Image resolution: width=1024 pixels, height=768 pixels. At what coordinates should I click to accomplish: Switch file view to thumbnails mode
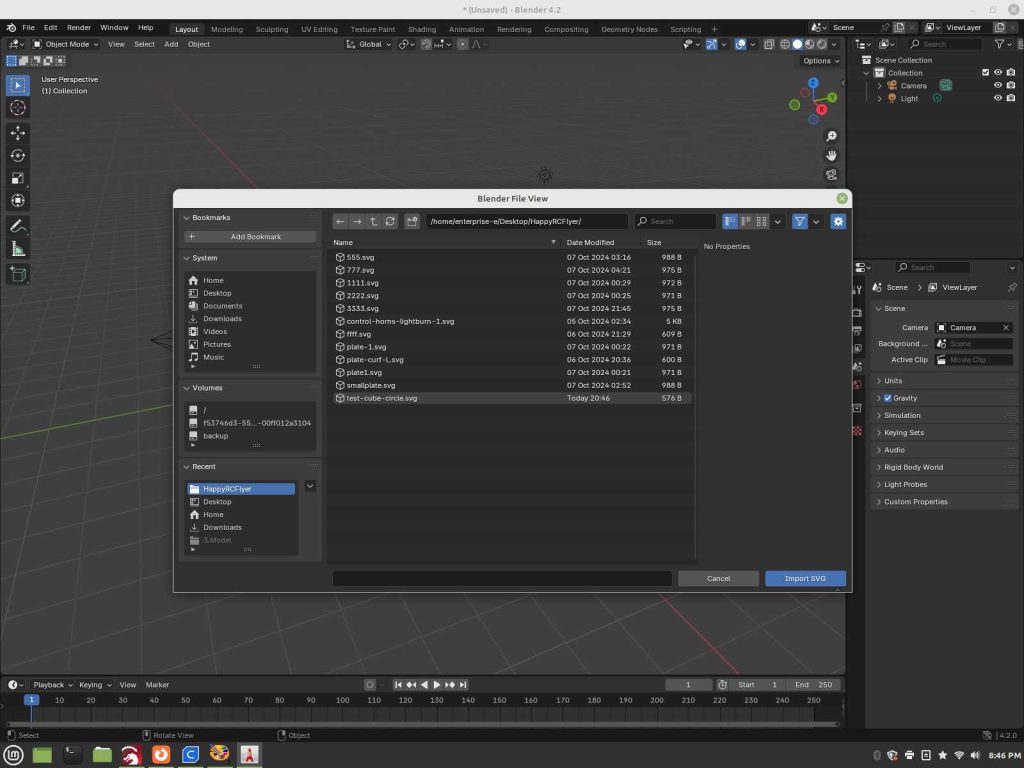pyautogui.click(x=761, y=221)
